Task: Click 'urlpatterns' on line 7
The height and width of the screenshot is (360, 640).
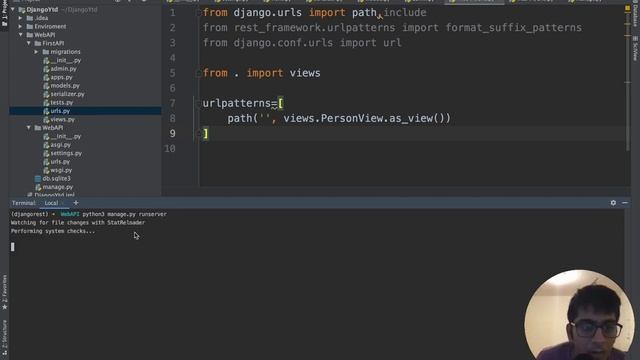Action: [x=237, y=103]
